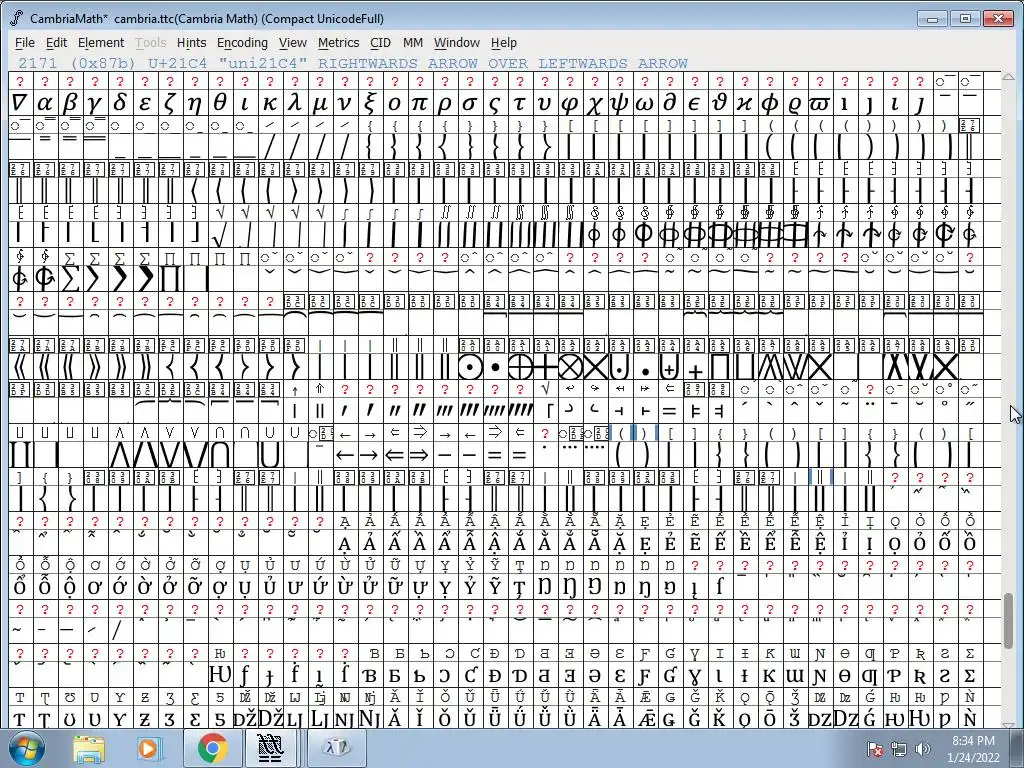Click the FontForge taskbar icon
This screenshot has height=768, width=1024.
point(270,748)
